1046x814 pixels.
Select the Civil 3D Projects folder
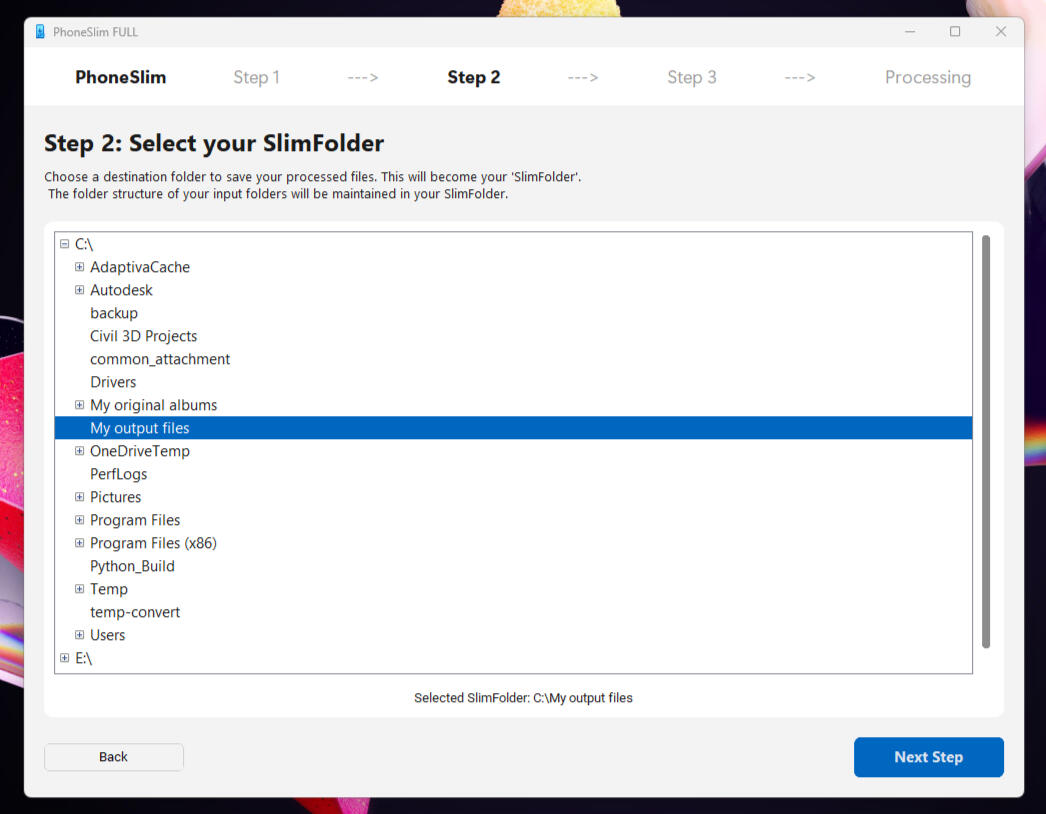point(143,336)
